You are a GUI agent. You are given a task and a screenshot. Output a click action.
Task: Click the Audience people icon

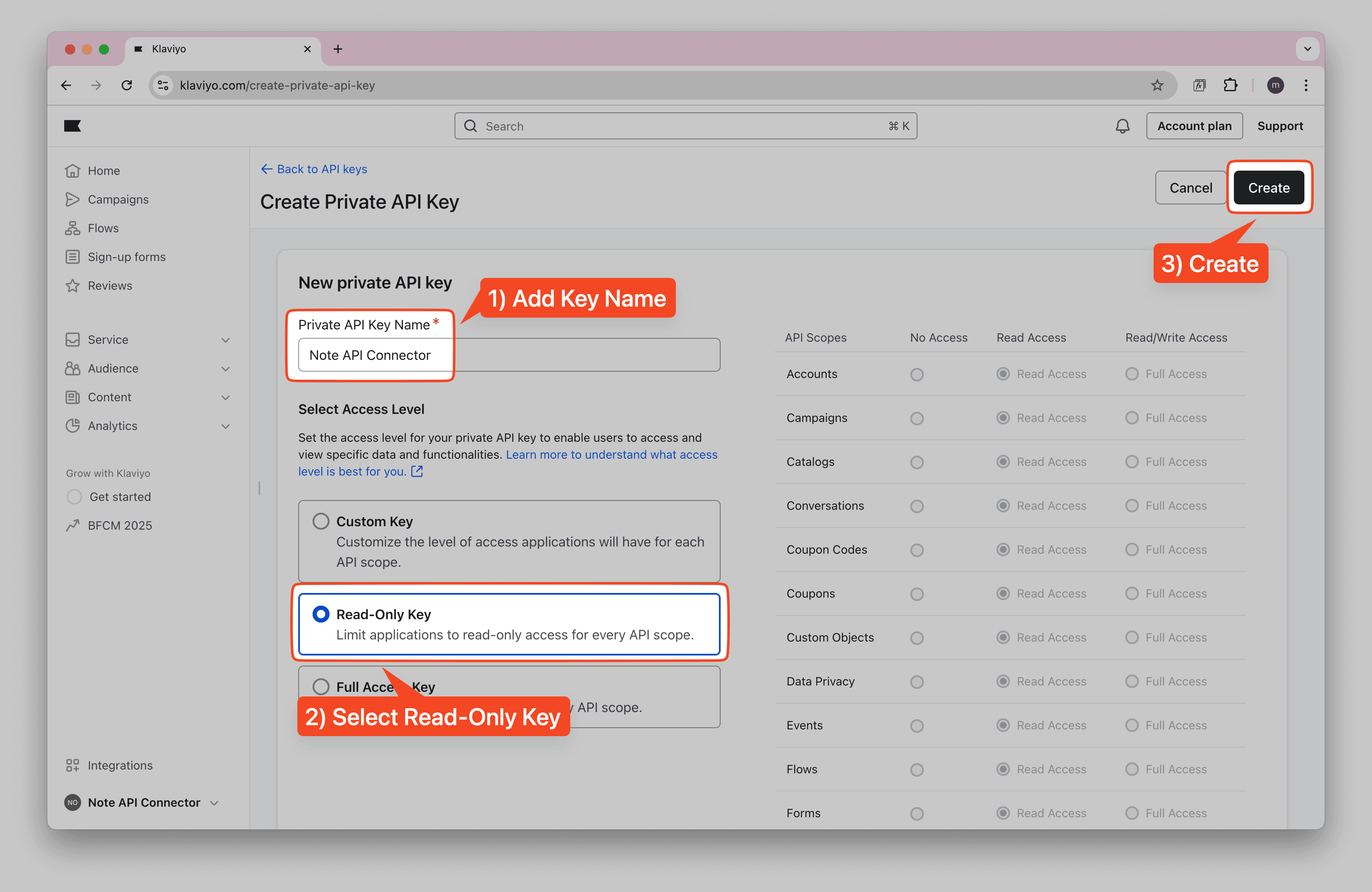pos(73,368)
